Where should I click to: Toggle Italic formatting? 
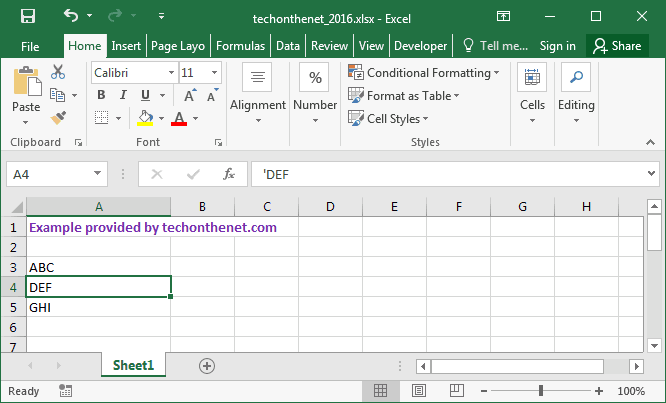124,95
